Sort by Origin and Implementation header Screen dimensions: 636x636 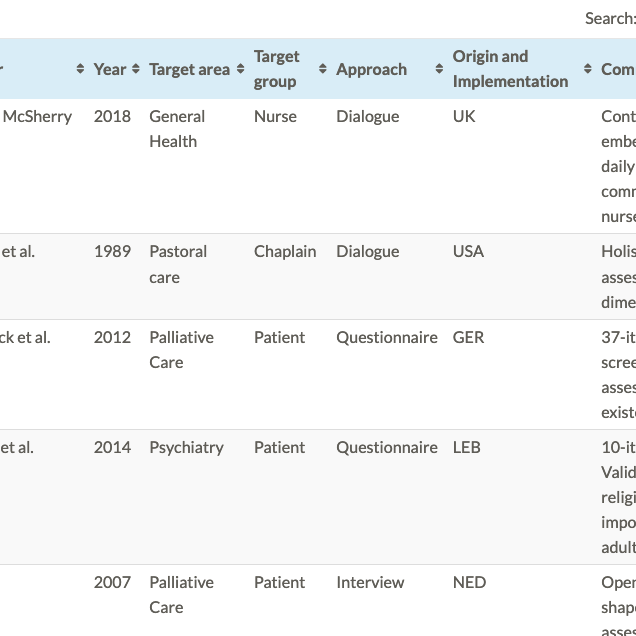tap(510, 69)
